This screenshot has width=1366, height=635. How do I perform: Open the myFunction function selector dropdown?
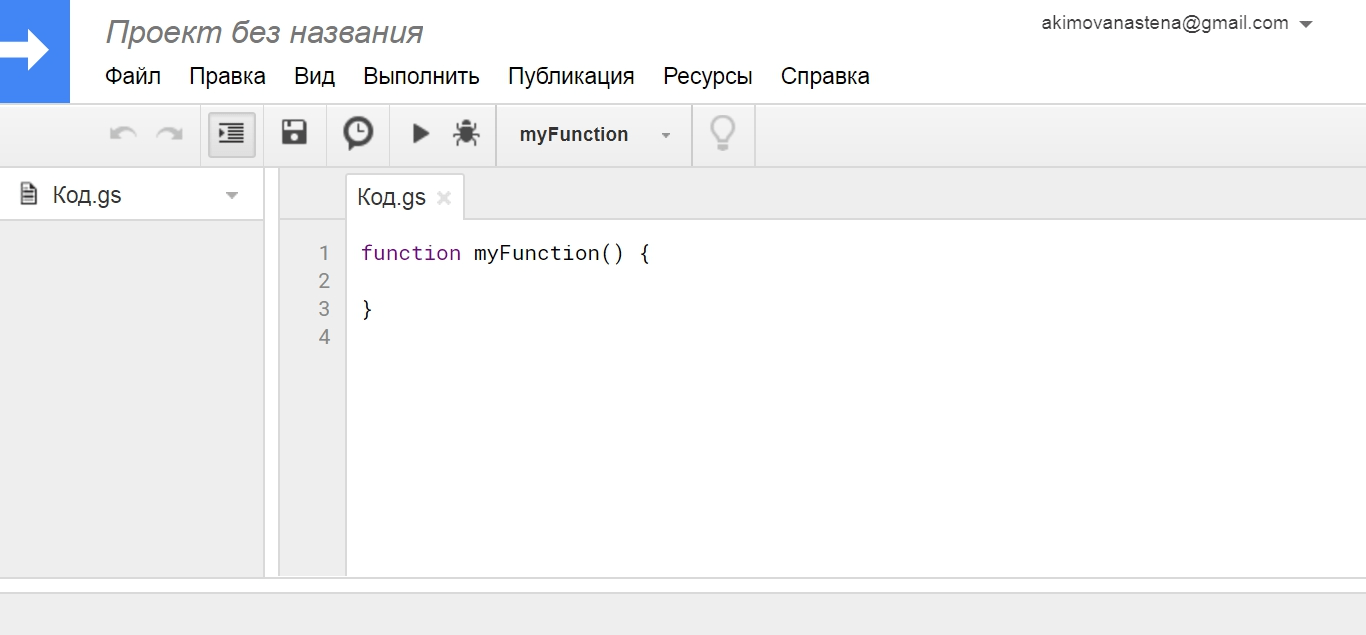[665, 134]
